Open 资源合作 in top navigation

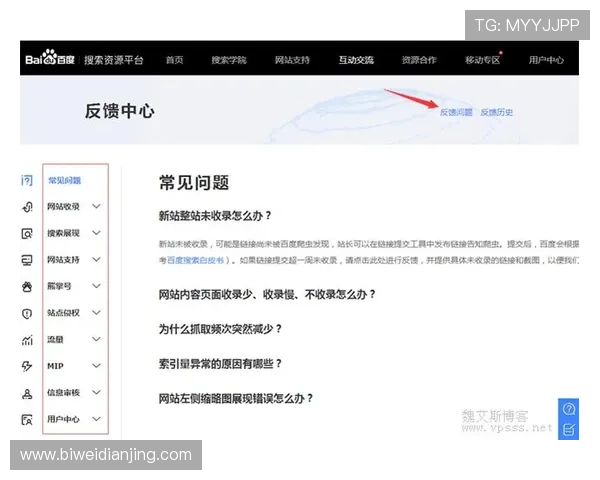[x=419, y=60]
